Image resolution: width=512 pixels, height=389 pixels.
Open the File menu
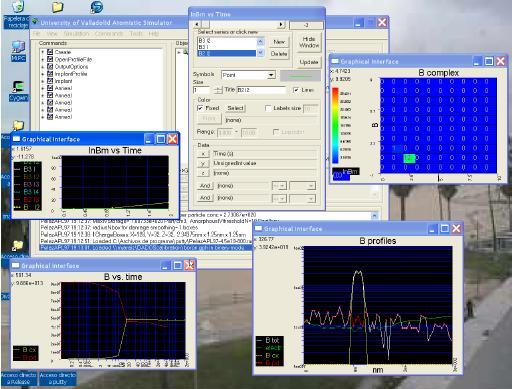click(x=36, y=34)
